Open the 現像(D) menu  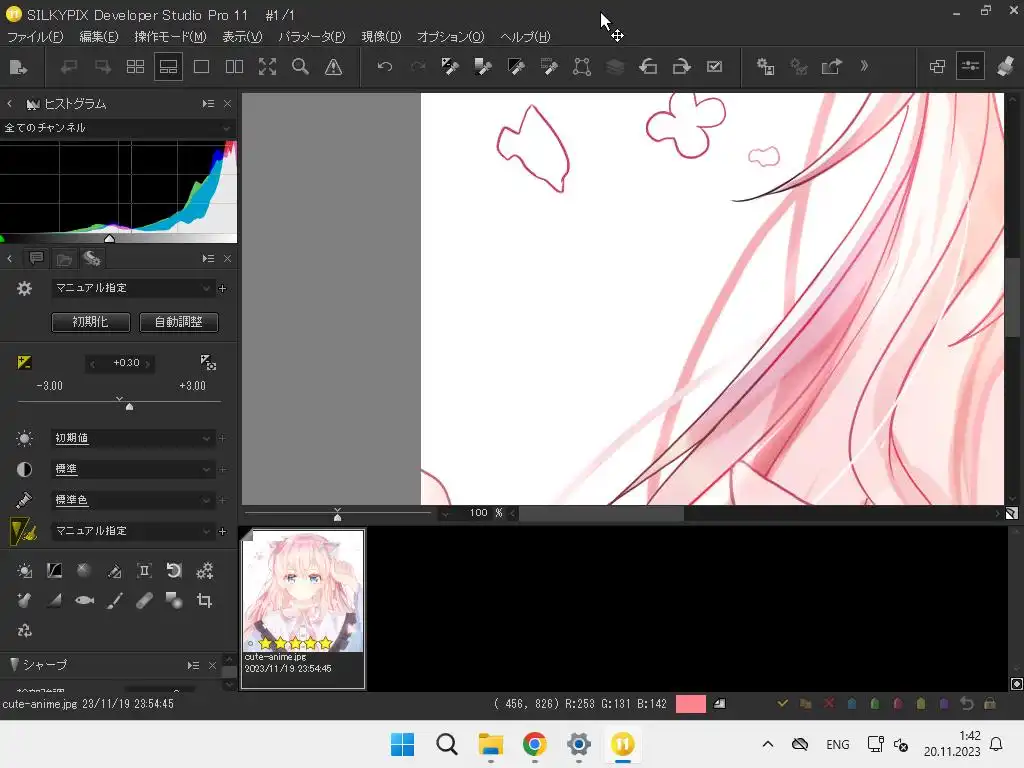pyautogui.click(x=381, y=37)
